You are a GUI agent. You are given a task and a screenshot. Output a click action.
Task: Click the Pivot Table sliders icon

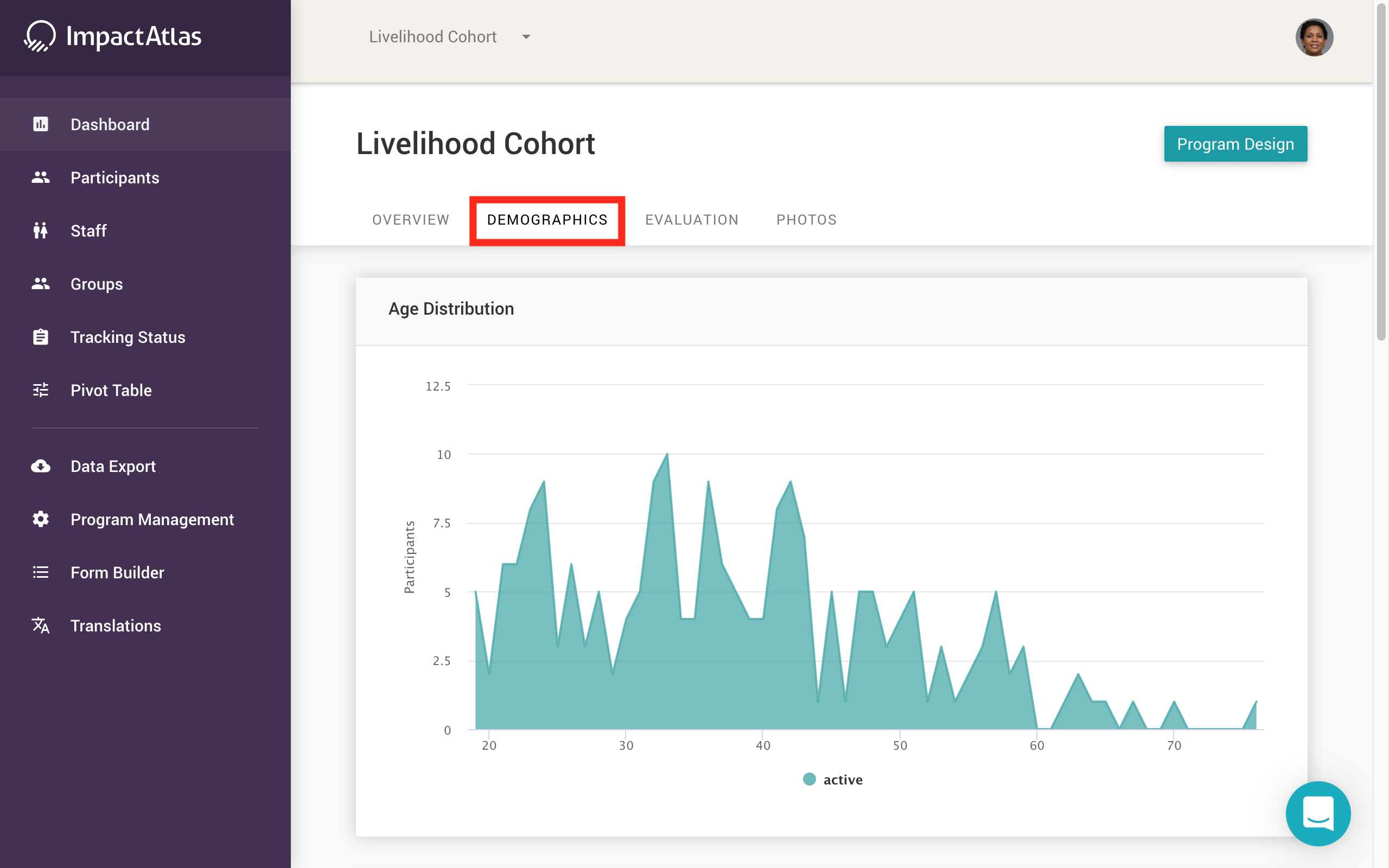click(40, 391)
